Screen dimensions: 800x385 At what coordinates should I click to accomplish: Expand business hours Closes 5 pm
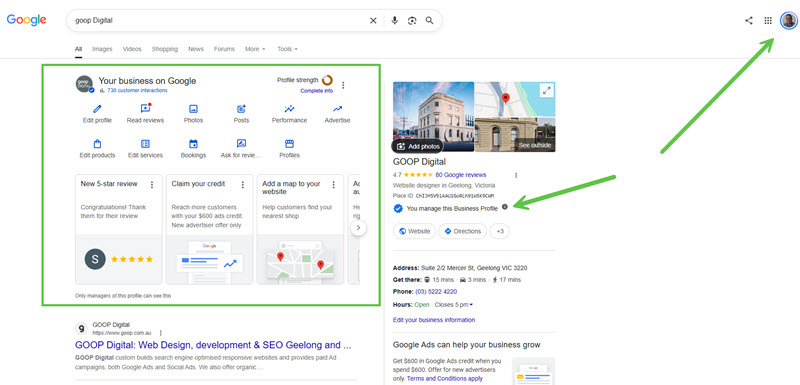tap(454, 305)
